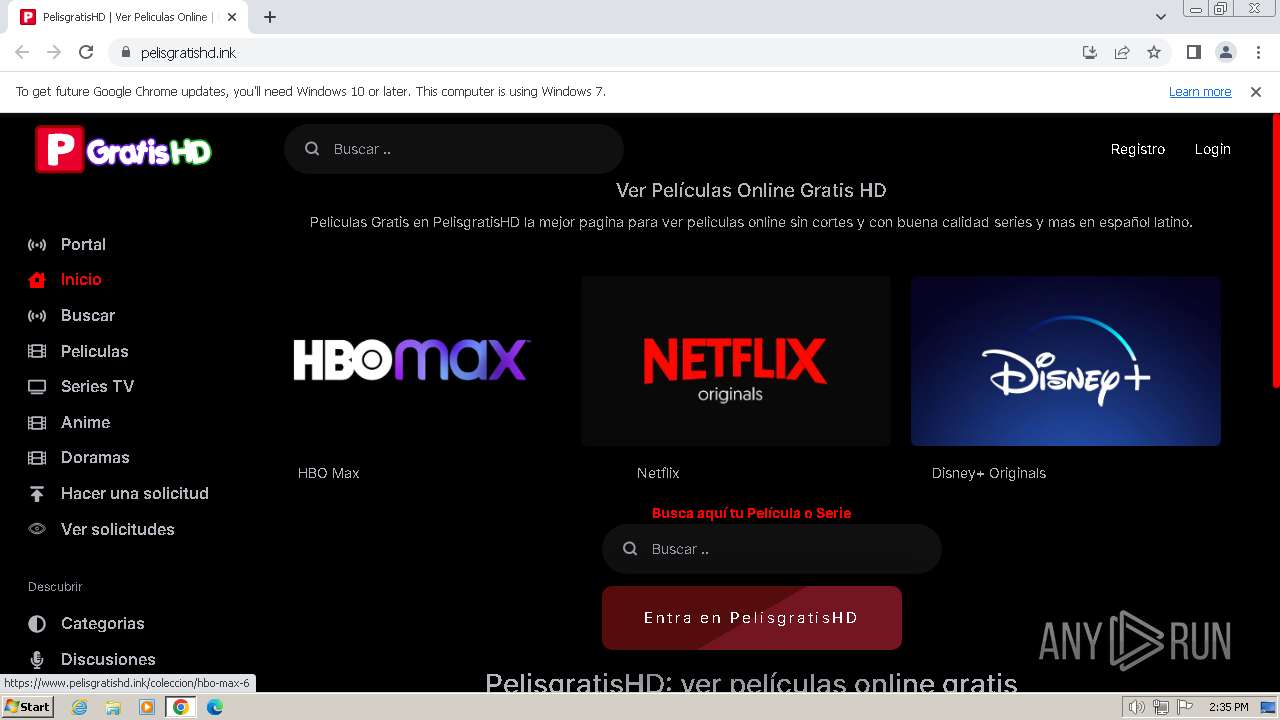Click the Registro link

point(1138,149)
